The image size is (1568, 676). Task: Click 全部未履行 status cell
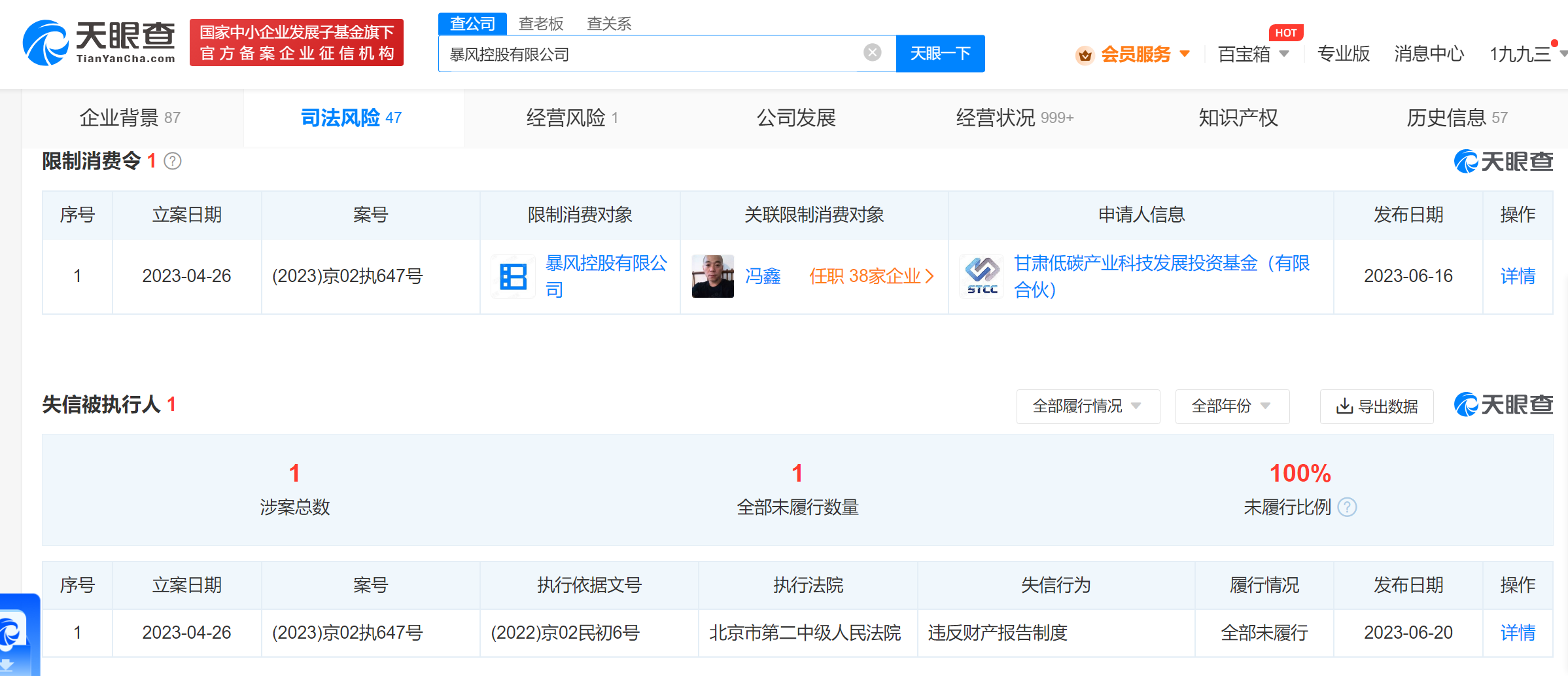tap(1264, 633)
